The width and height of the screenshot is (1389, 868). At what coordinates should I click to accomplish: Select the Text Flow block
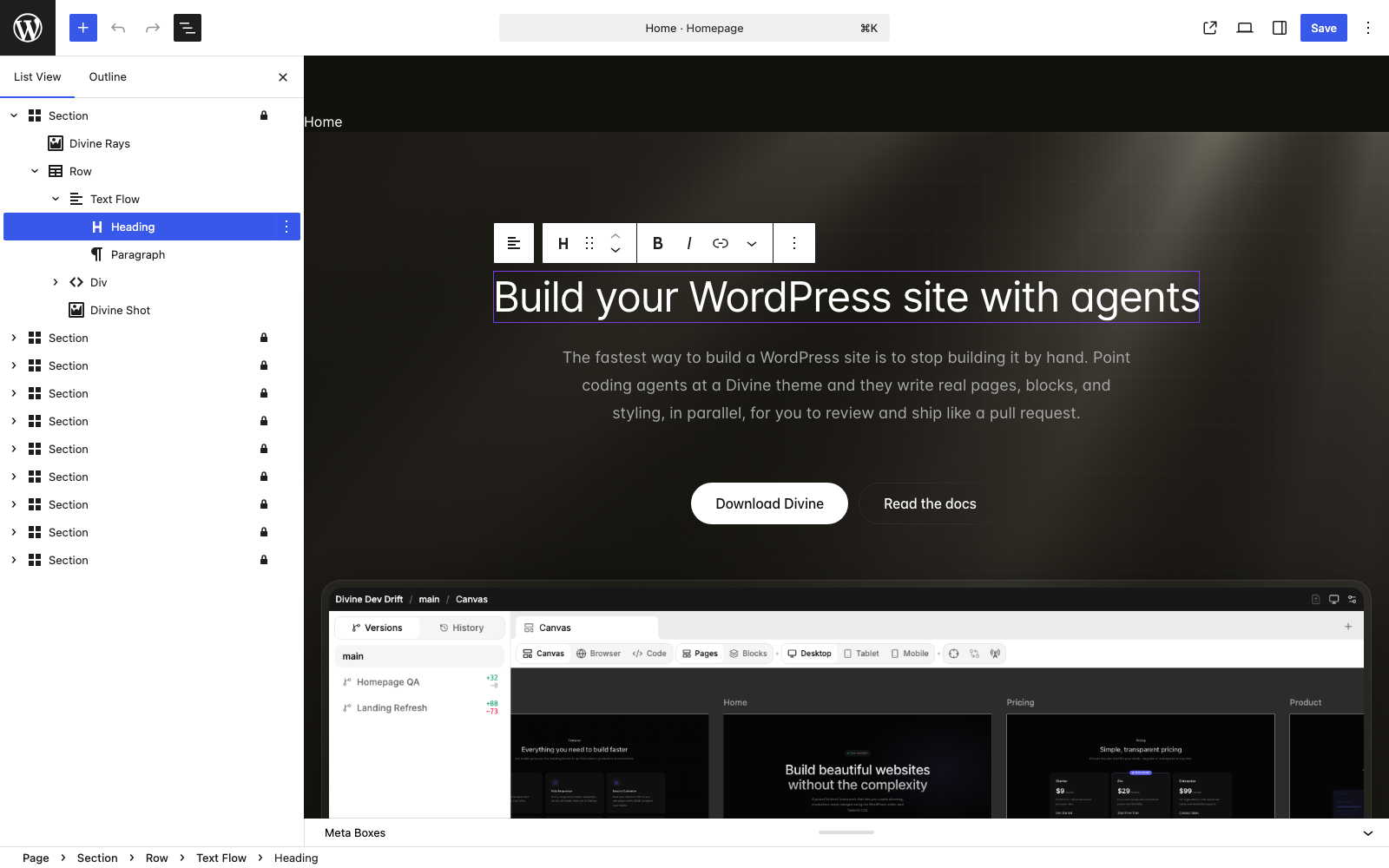coord(115,199)
